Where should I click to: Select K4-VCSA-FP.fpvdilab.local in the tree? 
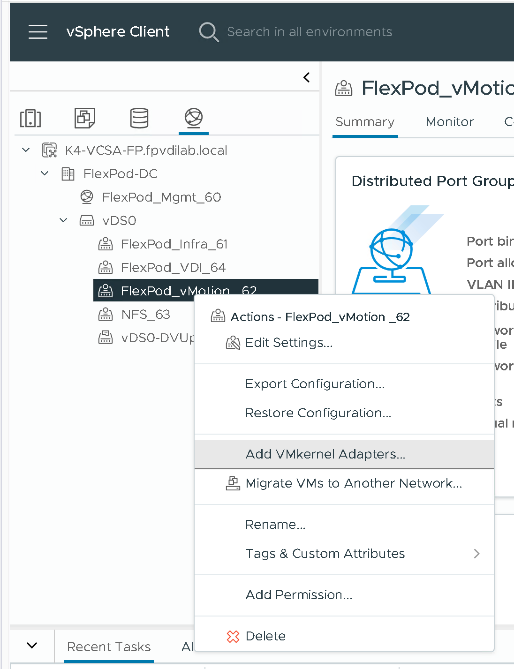pyautogui.click(x=146, y=151)
